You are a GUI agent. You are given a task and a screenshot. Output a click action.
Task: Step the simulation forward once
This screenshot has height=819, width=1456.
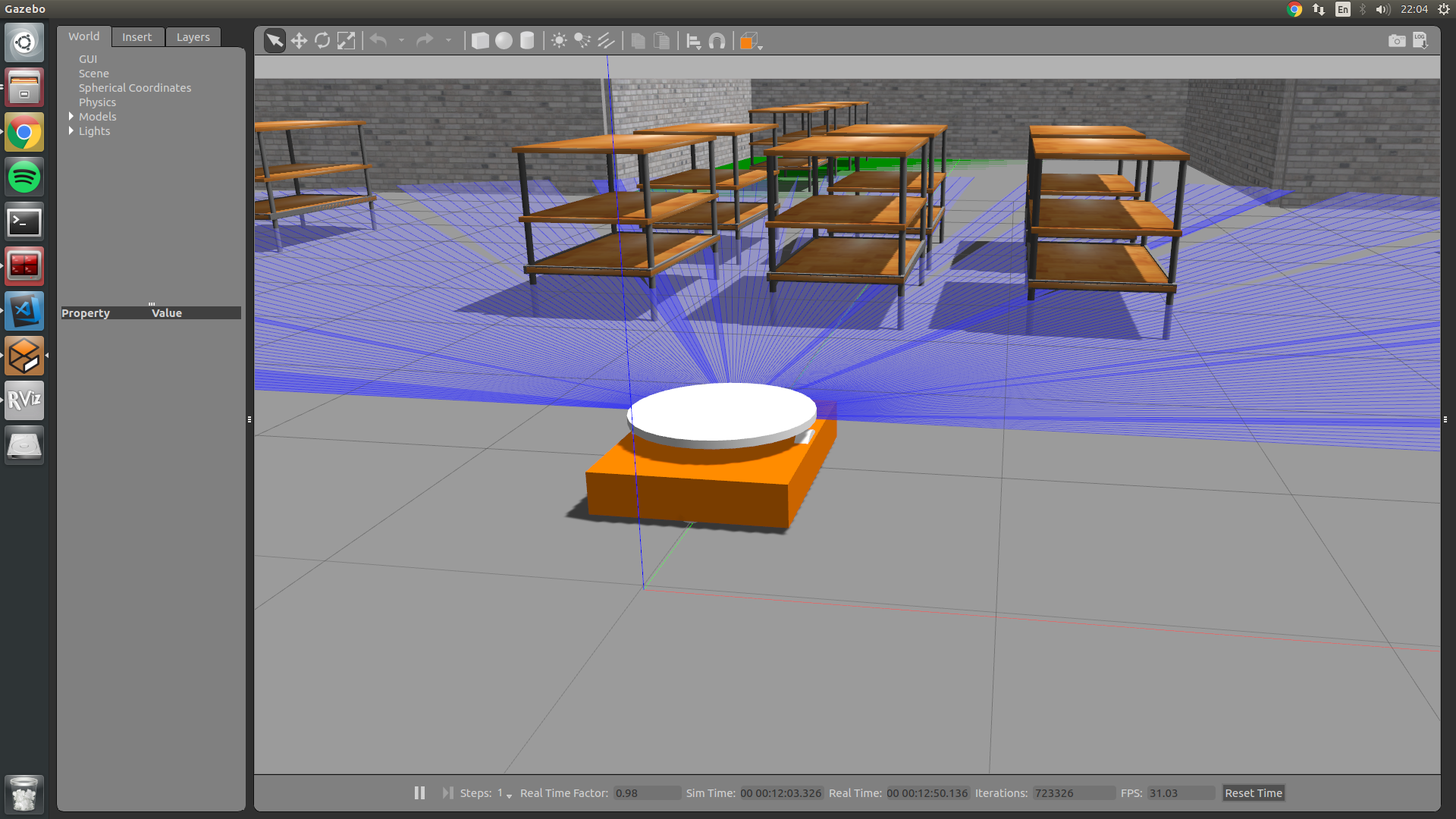[448, 792]
